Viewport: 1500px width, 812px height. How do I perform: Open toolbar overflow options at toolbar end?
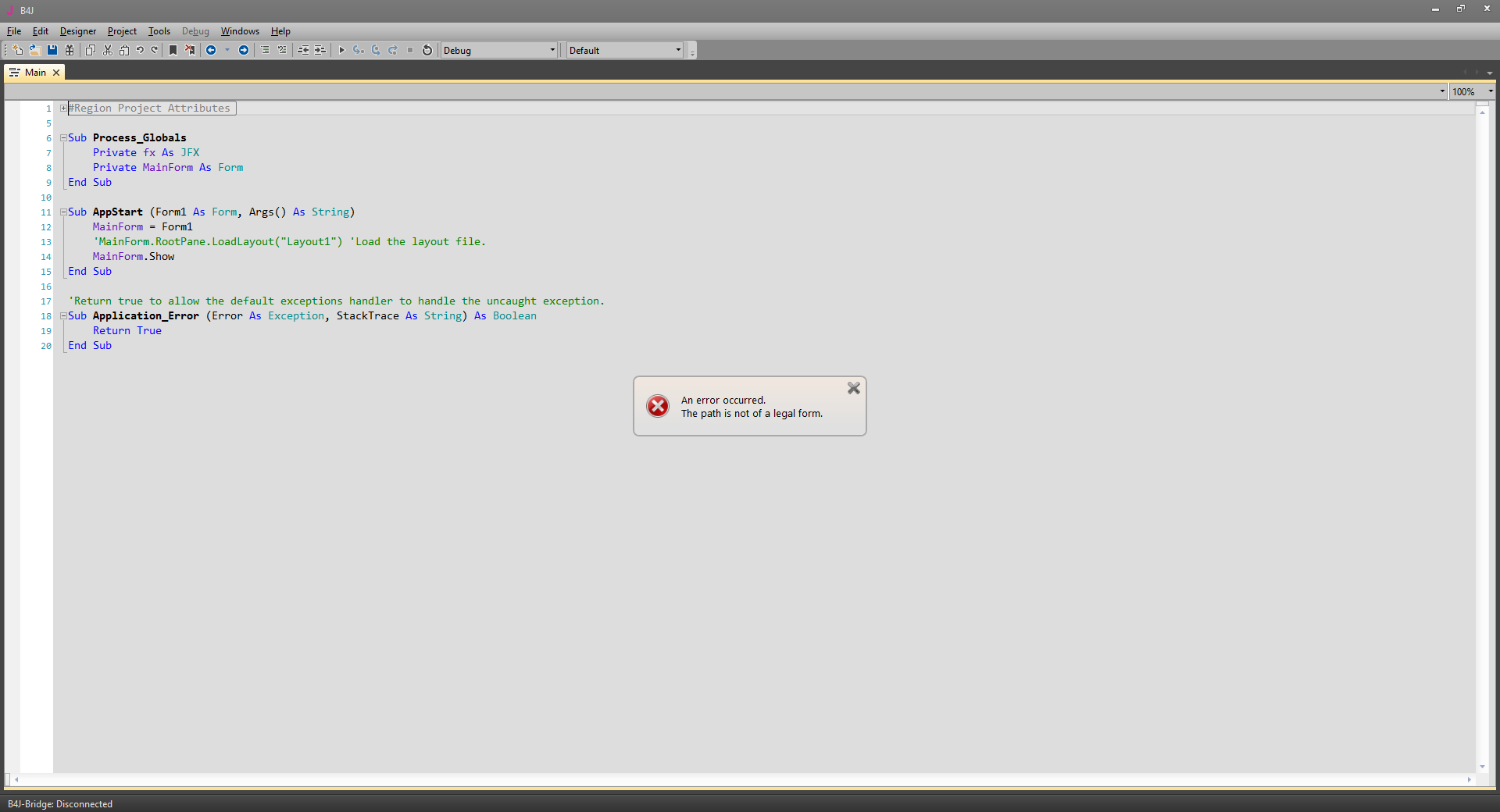[x=692, y=52]
